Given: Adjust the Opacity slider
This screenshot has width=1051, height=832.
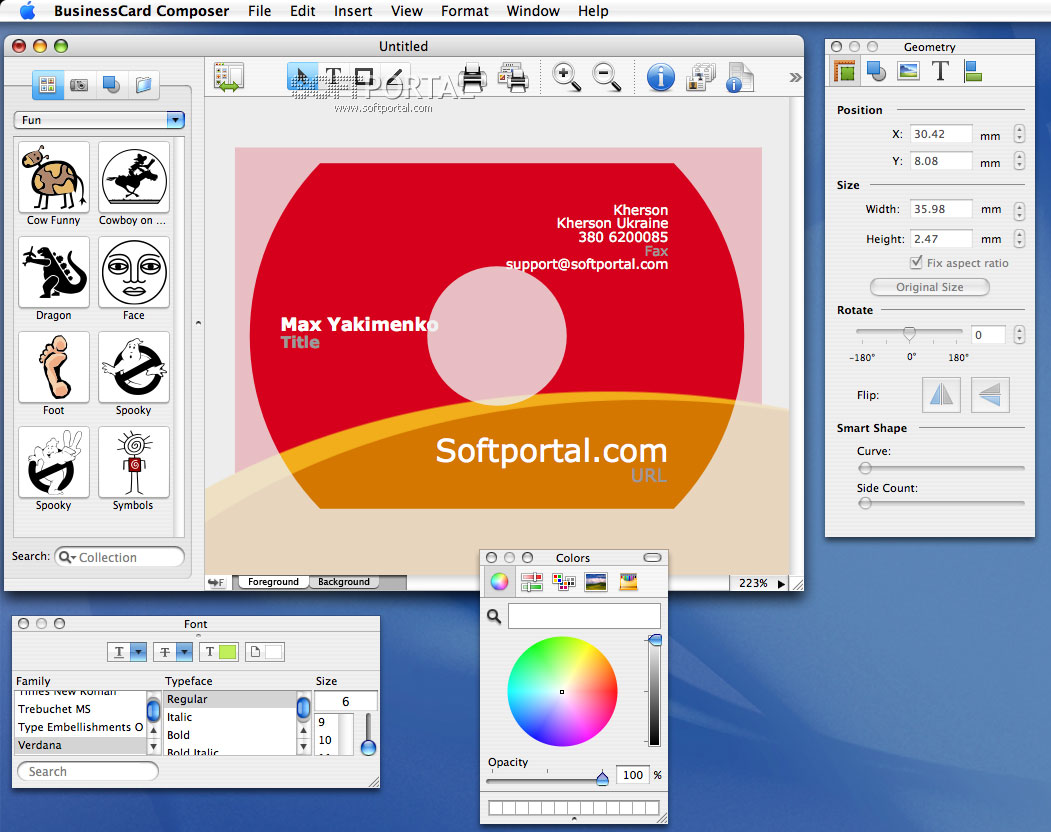Looking at the screenshot, I should (x=602, y=778).
